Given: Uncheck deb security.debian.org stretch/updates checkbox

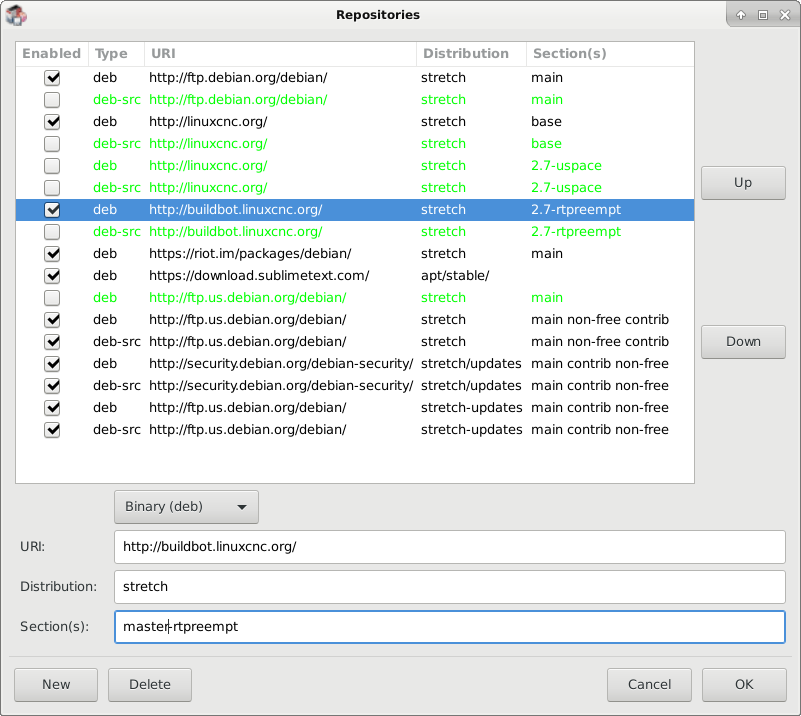Looking at the screenshot, I should pos(52,363).
